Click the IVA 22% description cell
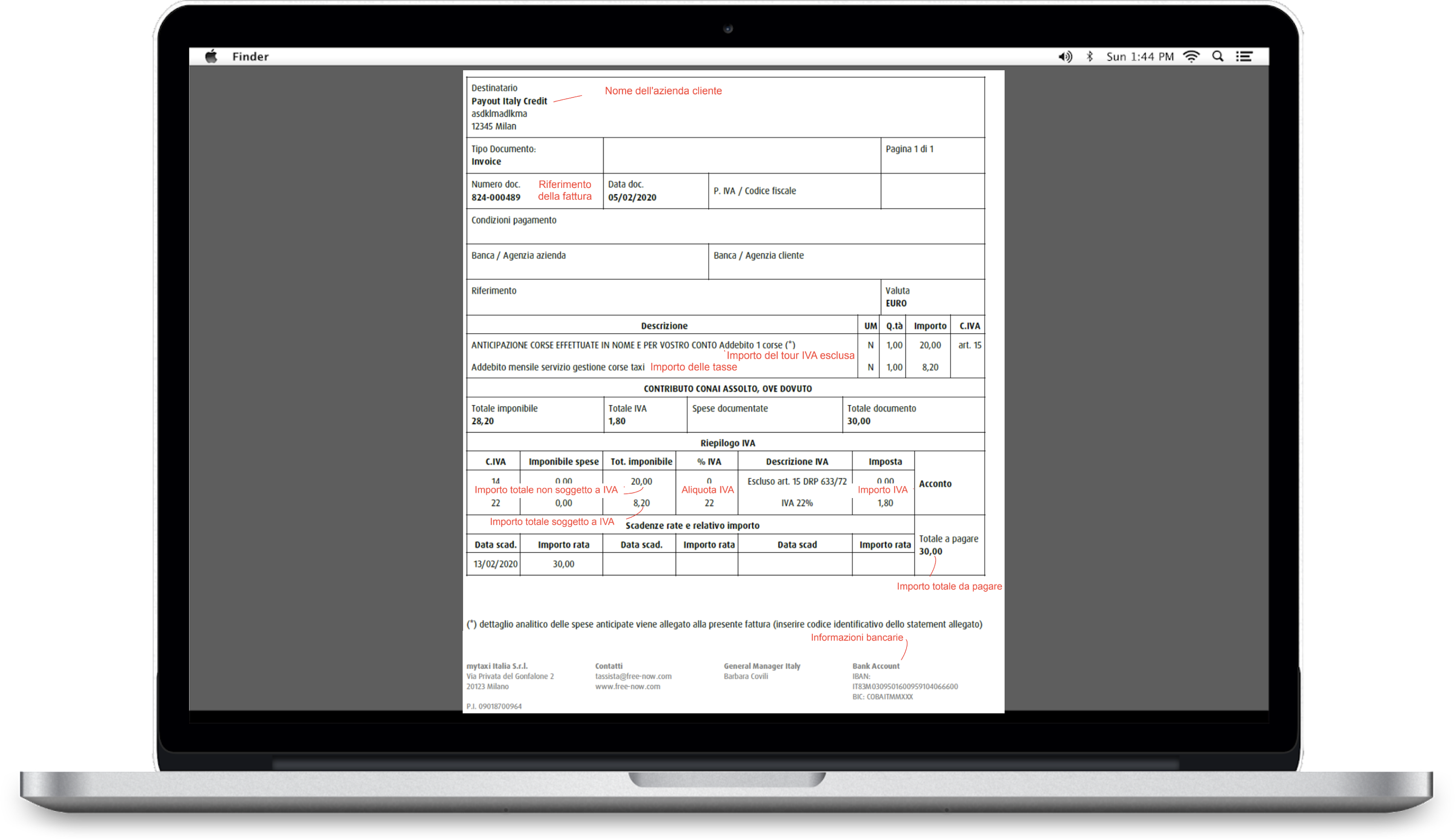The width and height of the screenshot is (1455, 840). [797, 504]
